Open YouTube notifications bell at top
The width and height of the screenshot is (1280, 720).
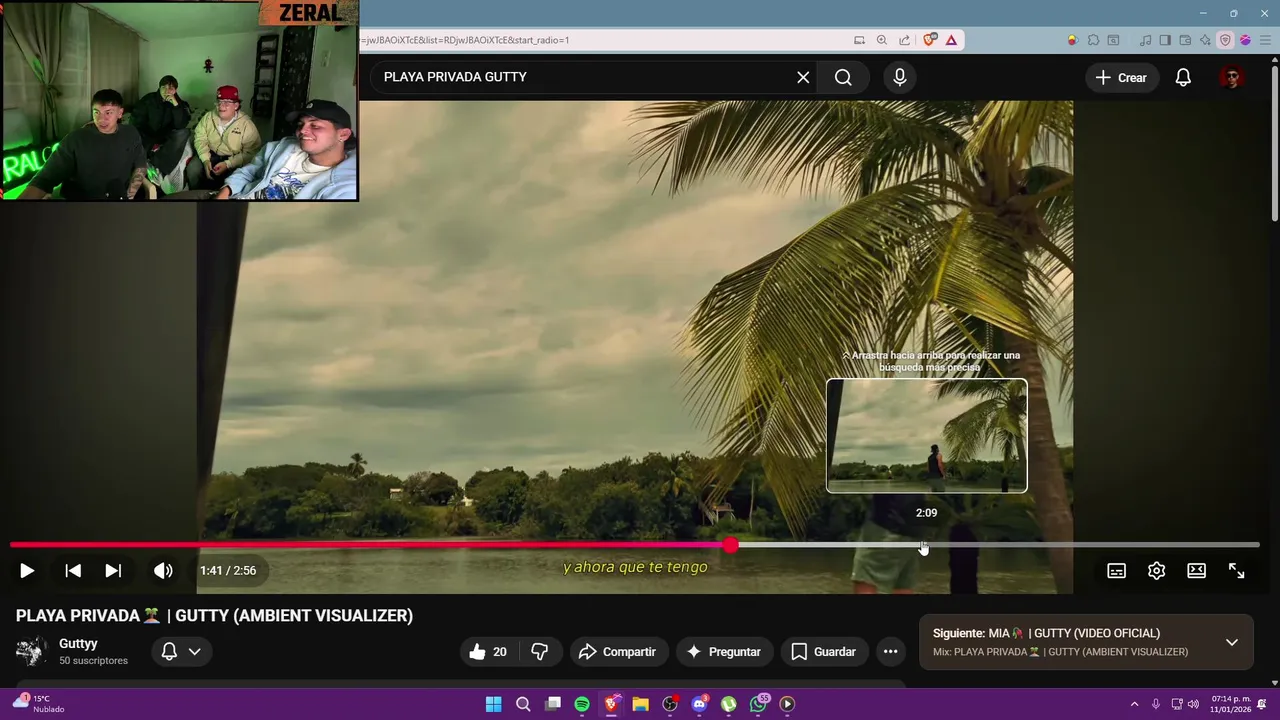(1183, 77)
